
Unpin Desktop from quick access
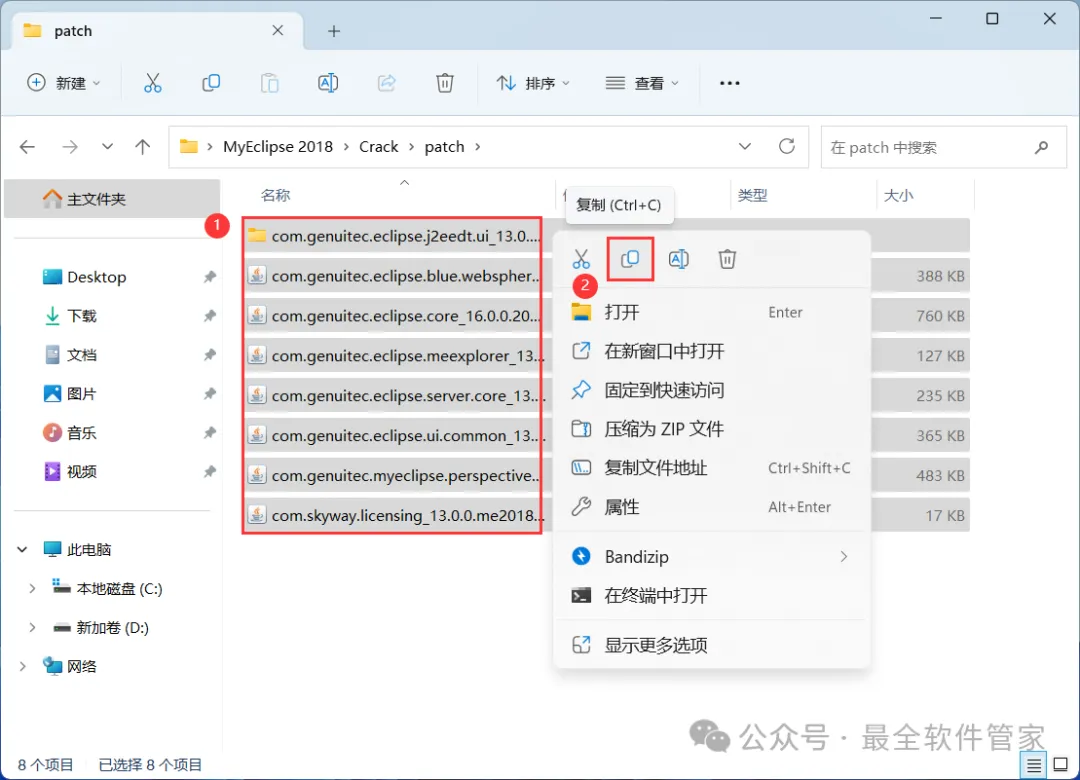209,277
